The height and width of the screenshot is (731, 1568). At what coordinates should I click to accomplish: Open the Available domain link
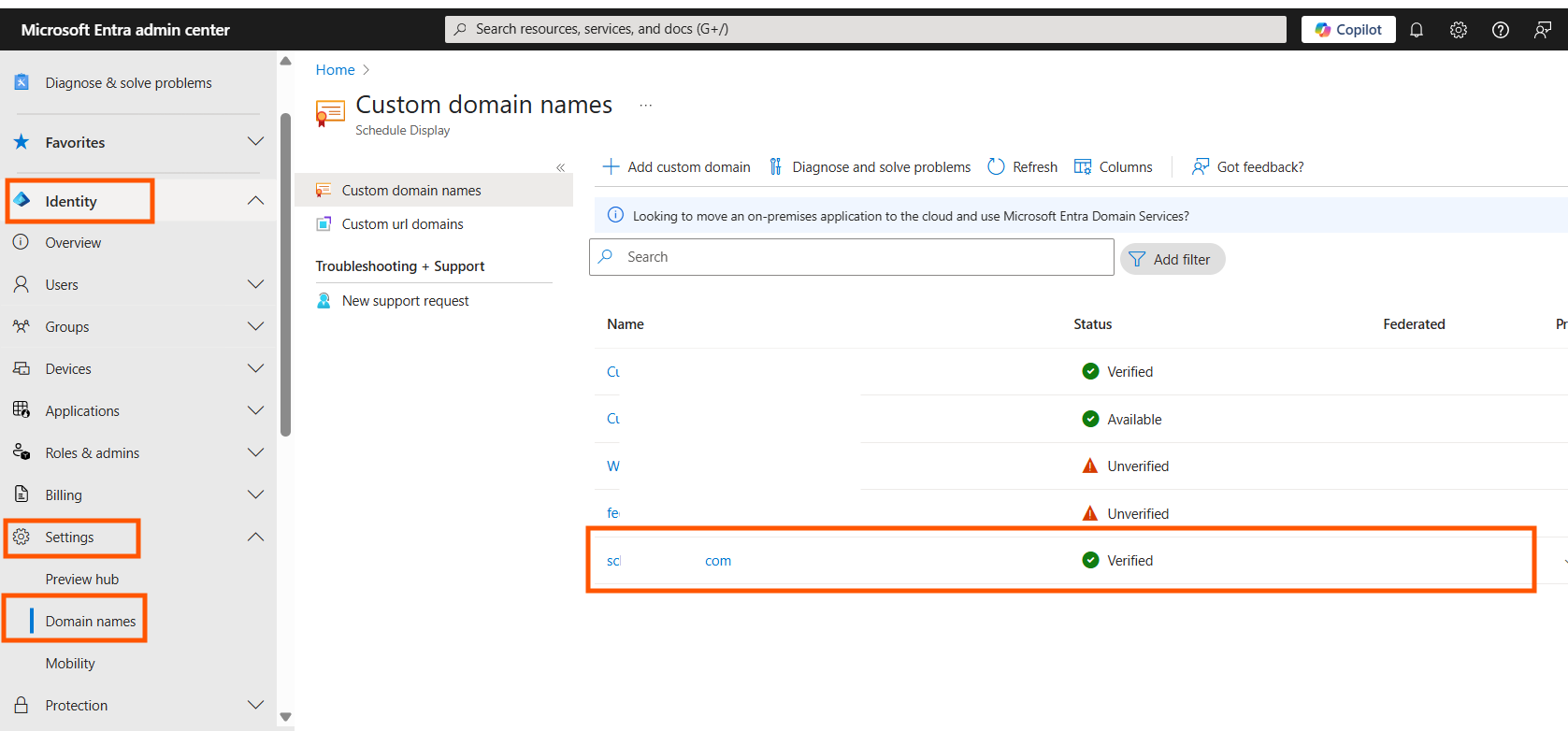coord(613,419)
